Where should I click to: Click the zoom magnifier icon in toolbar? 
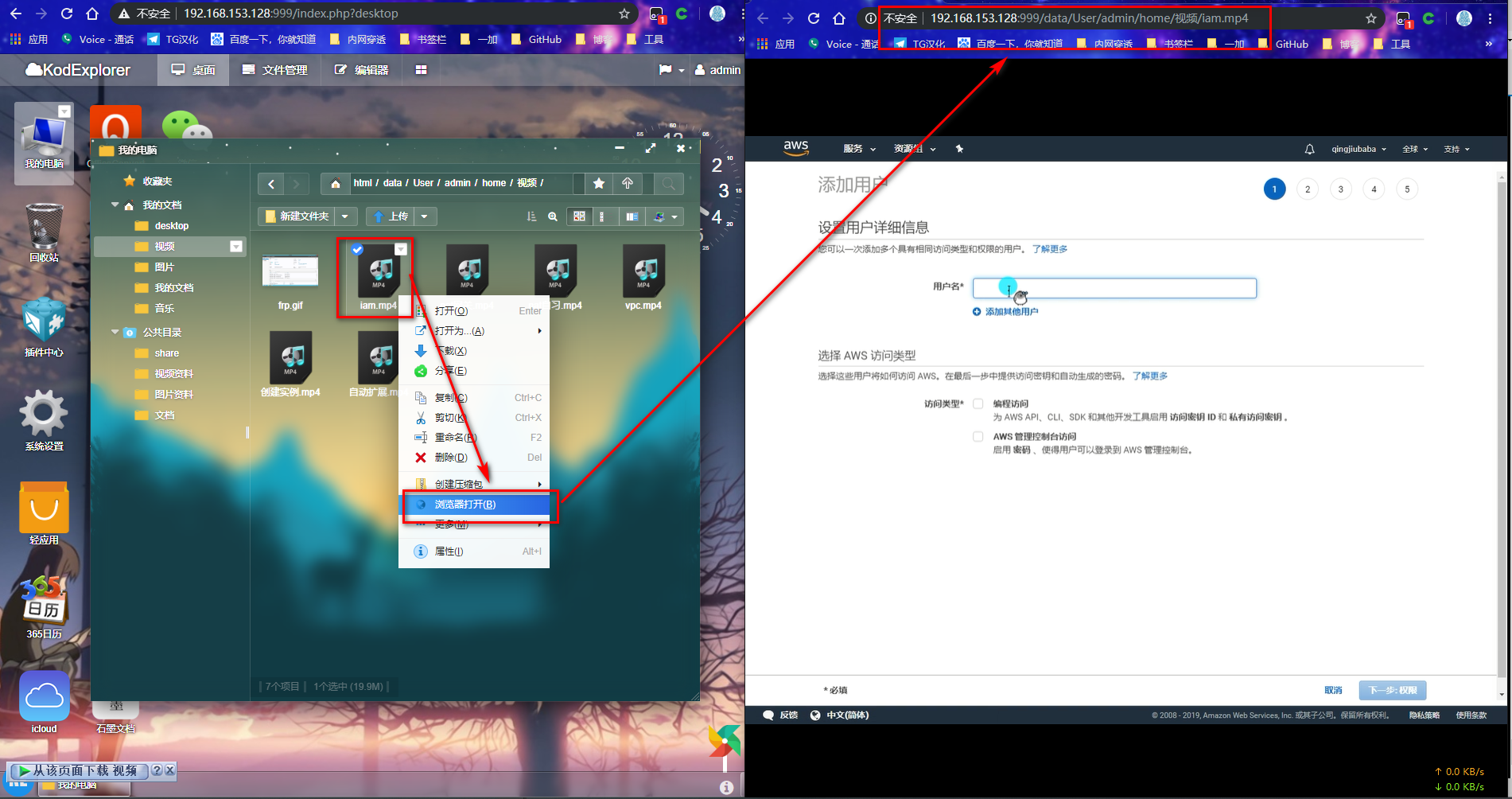coord(553,216)
